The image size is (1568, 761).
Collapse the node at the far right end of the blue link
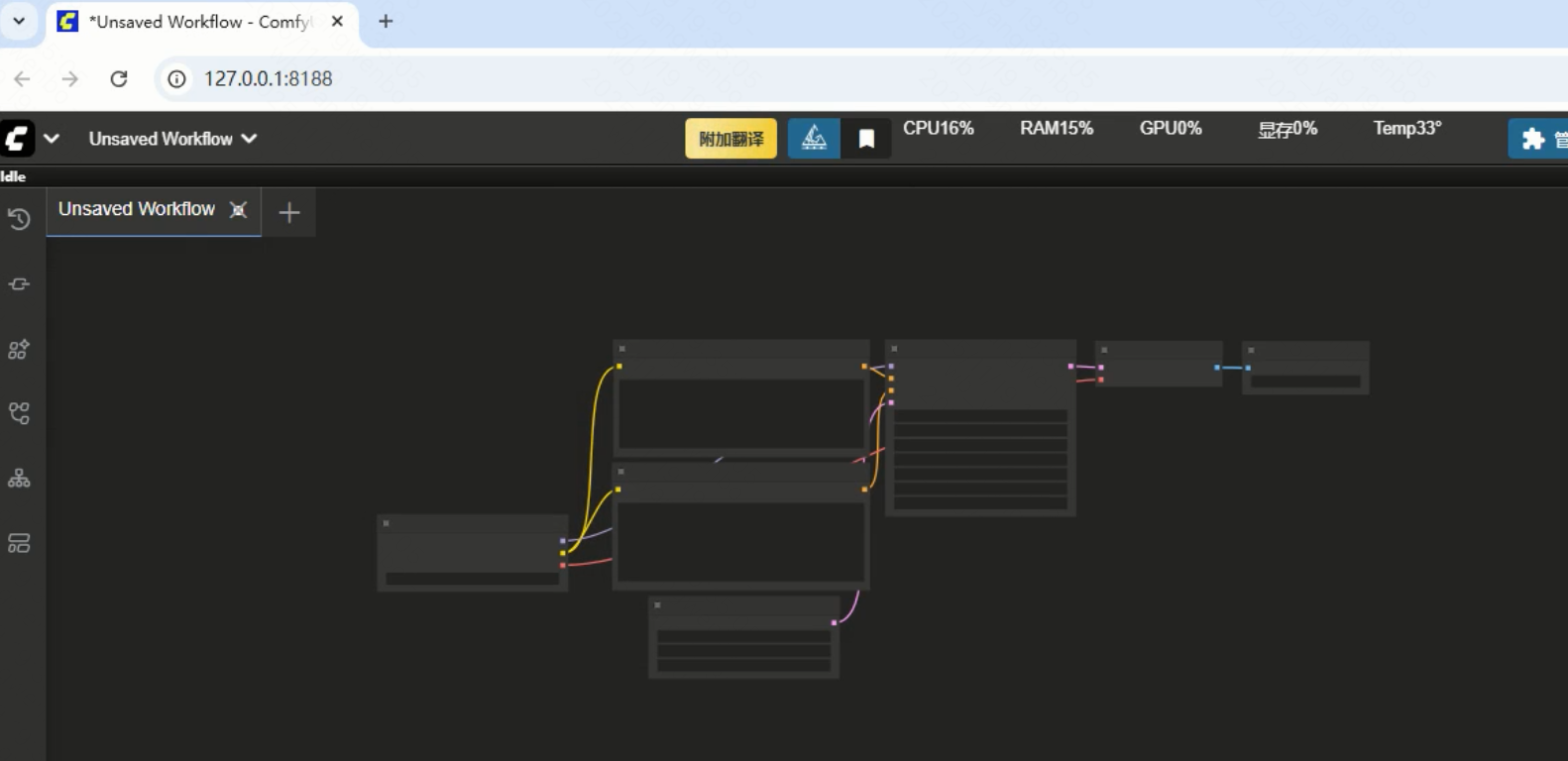1251,350
